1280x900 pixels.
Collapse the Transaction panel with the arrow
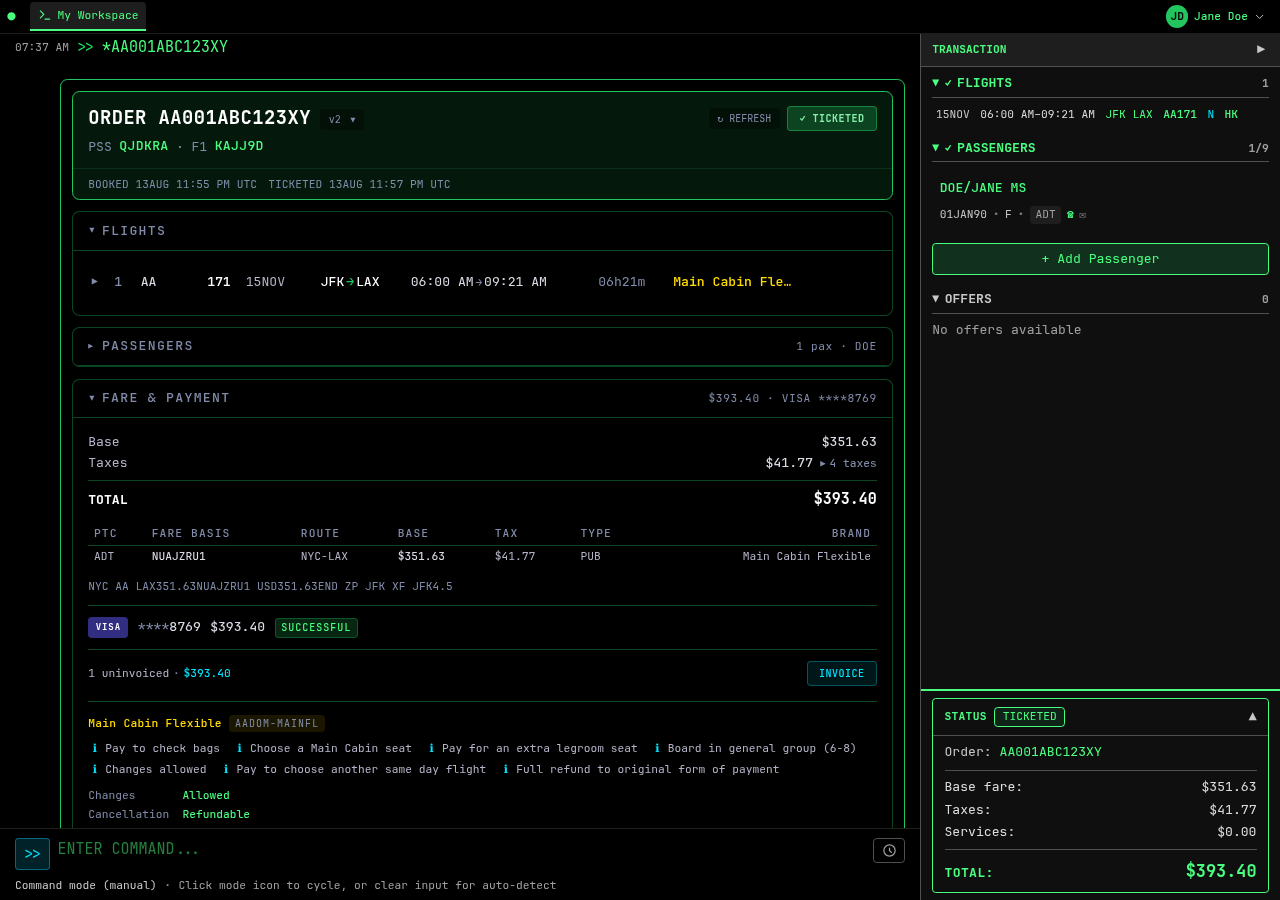tap(1261, 49)
